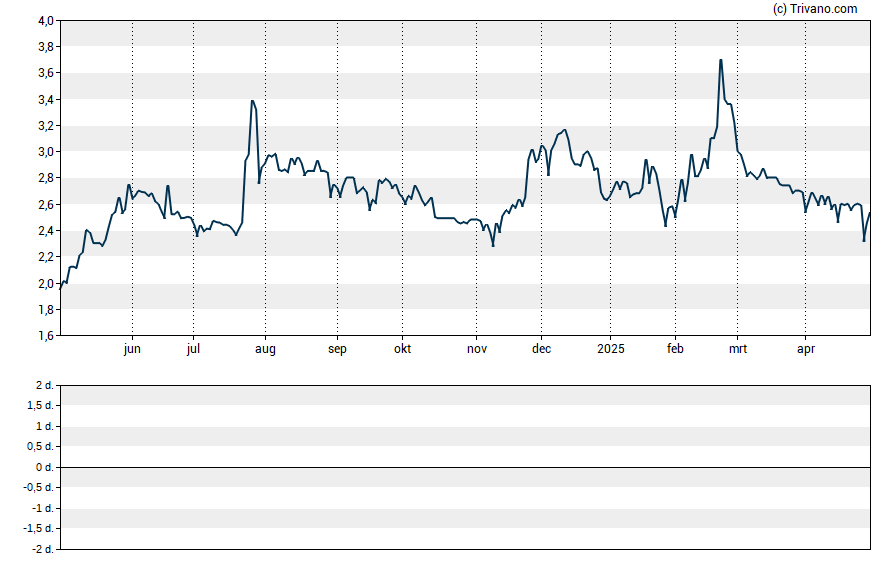Click the '1,5 d.' lower chart label

[41, 405]
